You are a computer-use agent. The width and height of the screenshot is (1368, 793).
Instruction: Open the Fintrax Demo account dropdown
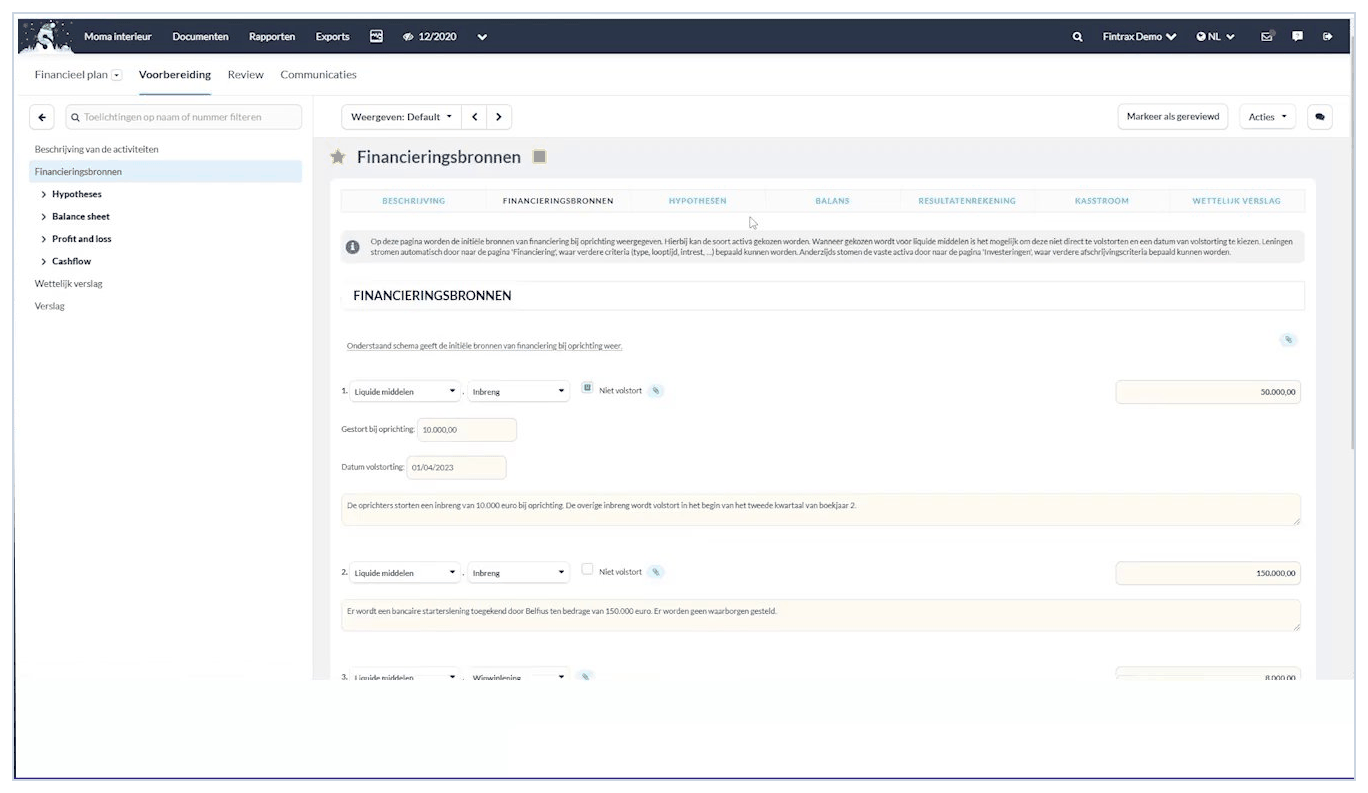coord(1139,37)
